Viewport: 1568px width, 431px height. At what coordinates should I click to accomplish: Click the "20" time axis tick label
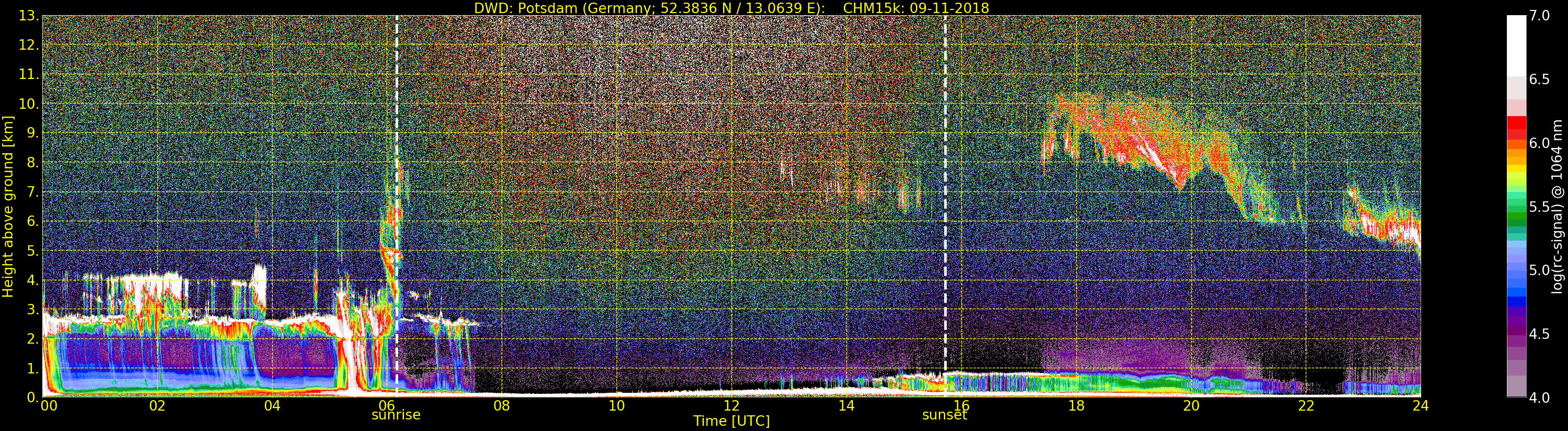1191,405
